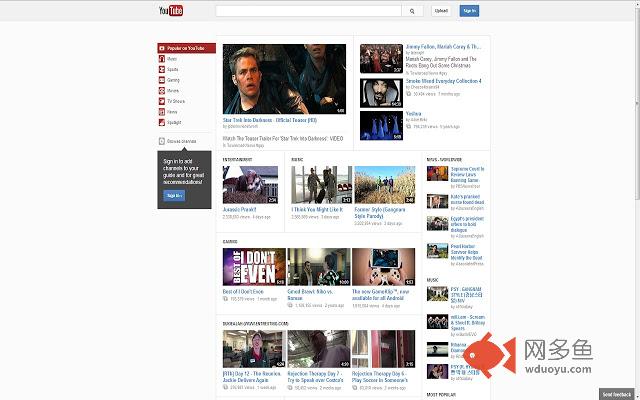Image resolution: width=640 pixels, height=400 pixels.
Task: Click the Send feedback button
Action: (616, 394)
